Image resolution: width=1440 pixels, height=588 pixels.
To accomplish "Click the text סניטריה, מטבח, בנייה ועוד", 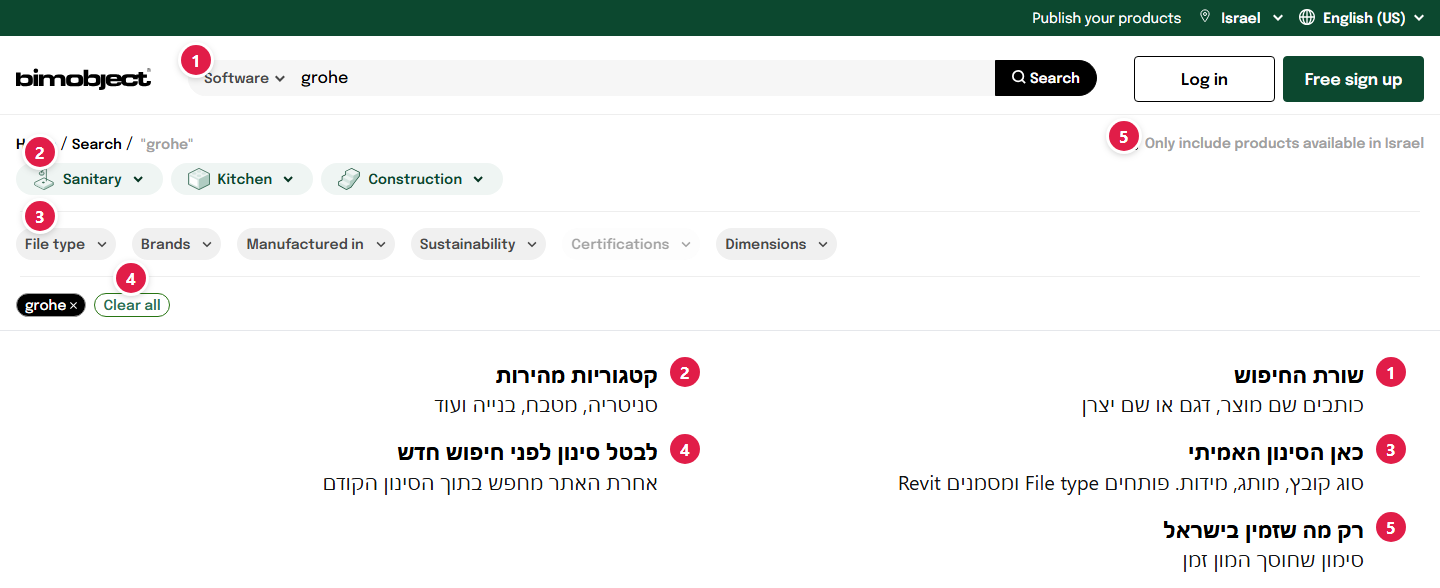I will click(546, 405).
